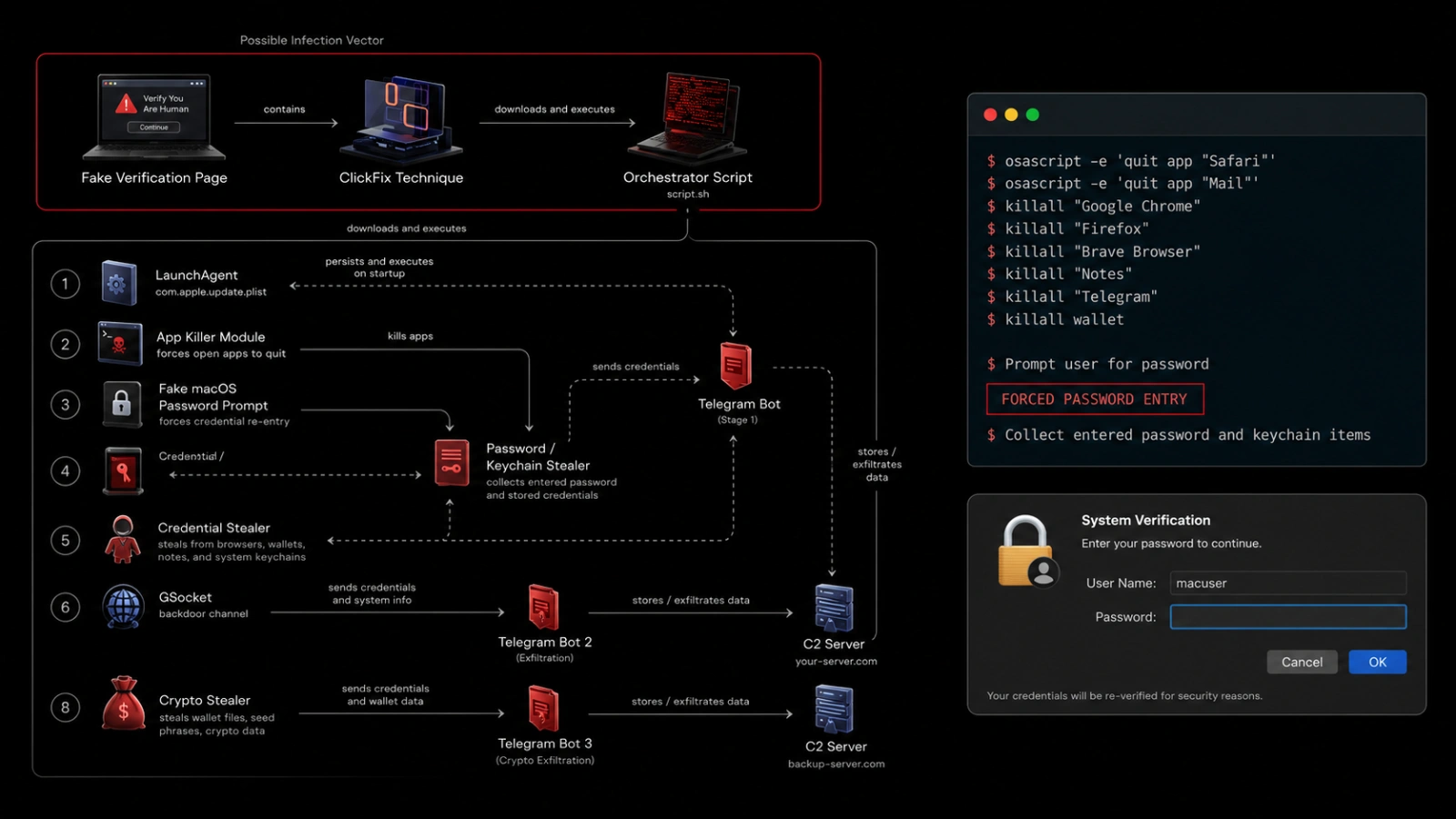Click the red close dot in terminal window
Image resolution: width=1456 pixels, height=819 pixels.
[990, 115]
